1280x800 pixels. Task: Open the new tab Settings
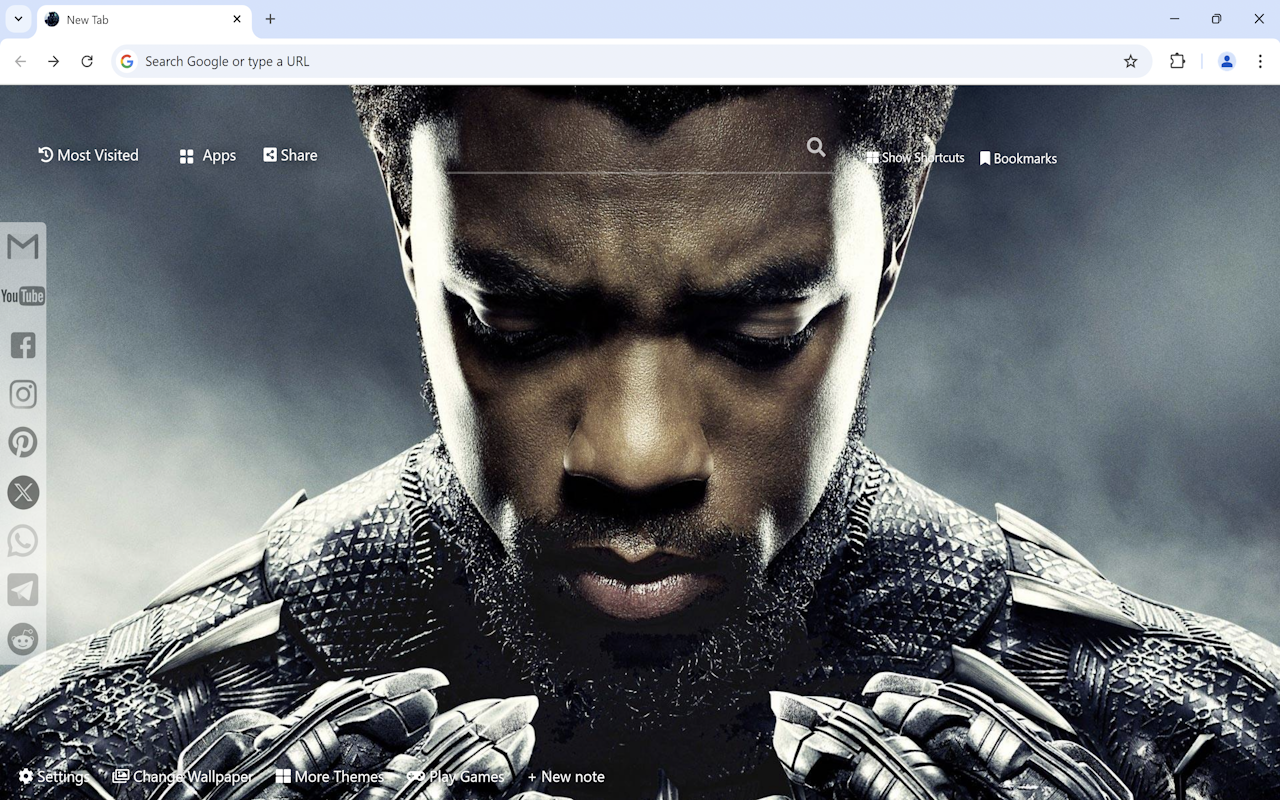54,776
